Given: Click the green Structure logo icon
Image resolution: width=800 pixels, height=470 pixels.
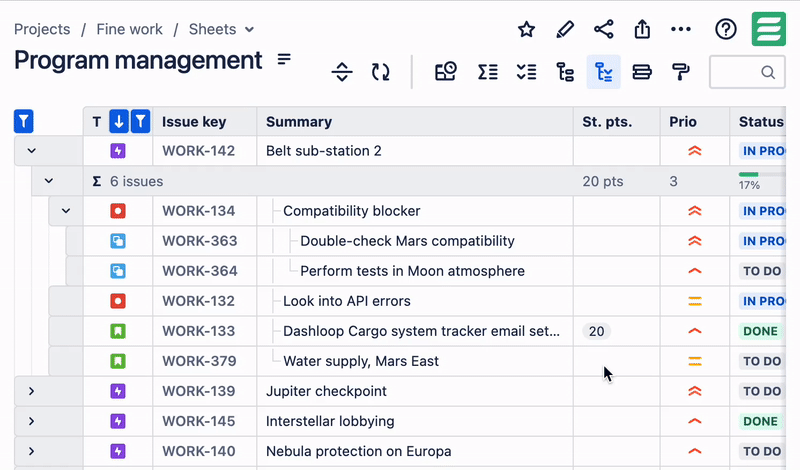Looking at the screenshot, I should [768, 29].
